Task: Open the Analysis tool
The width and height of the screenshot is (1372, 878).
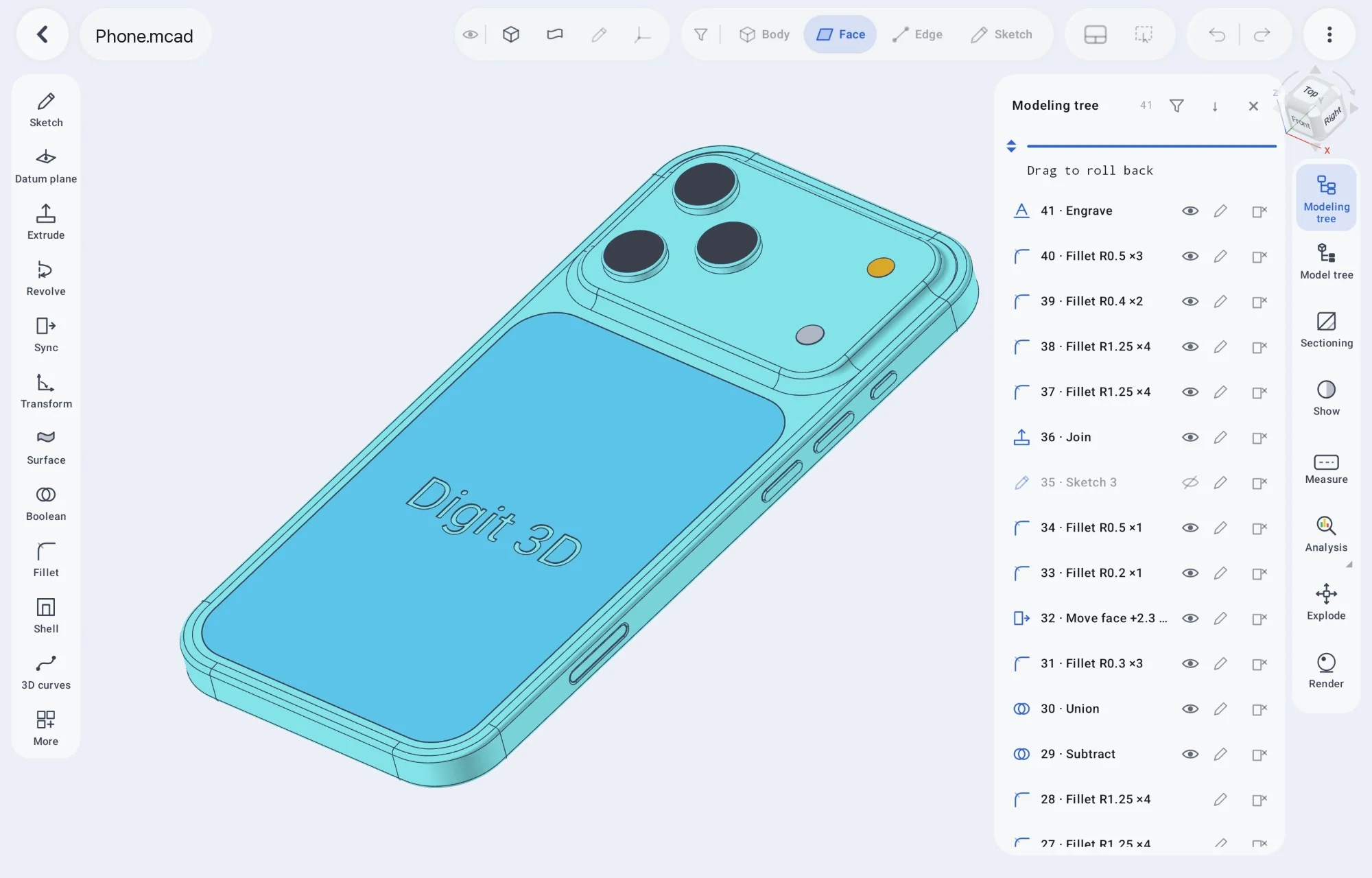Action: point(1326,534)
